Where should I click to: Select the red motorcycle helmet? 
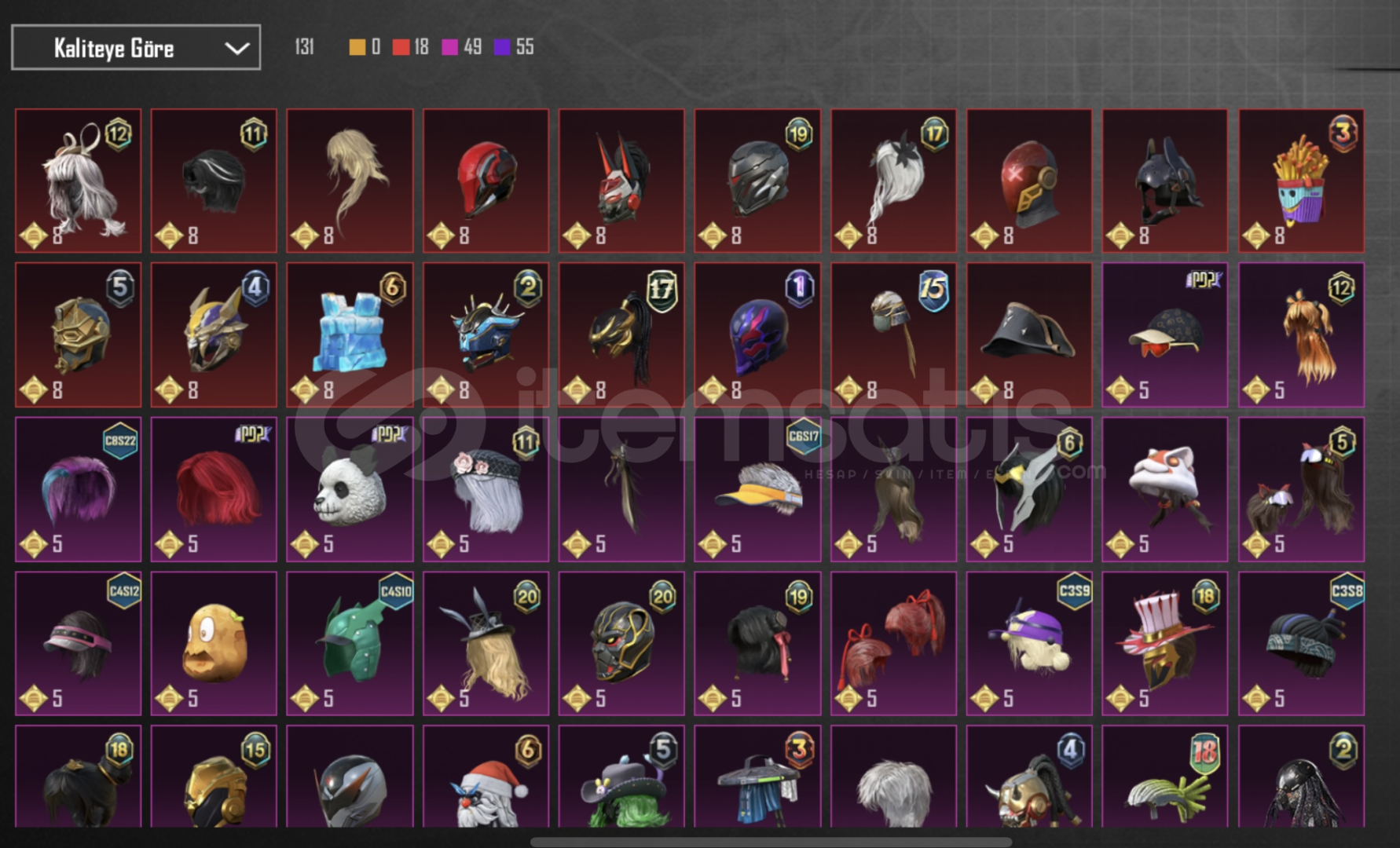click(486, 181)
